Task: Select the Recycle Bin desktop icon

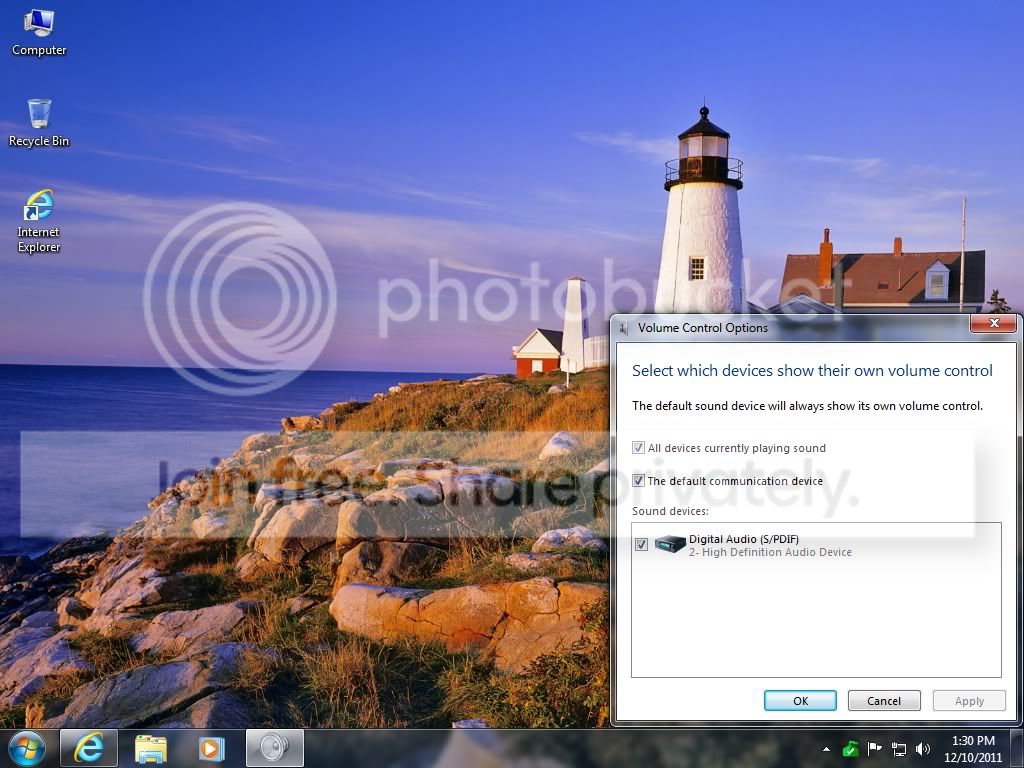Action: point(39,123)
